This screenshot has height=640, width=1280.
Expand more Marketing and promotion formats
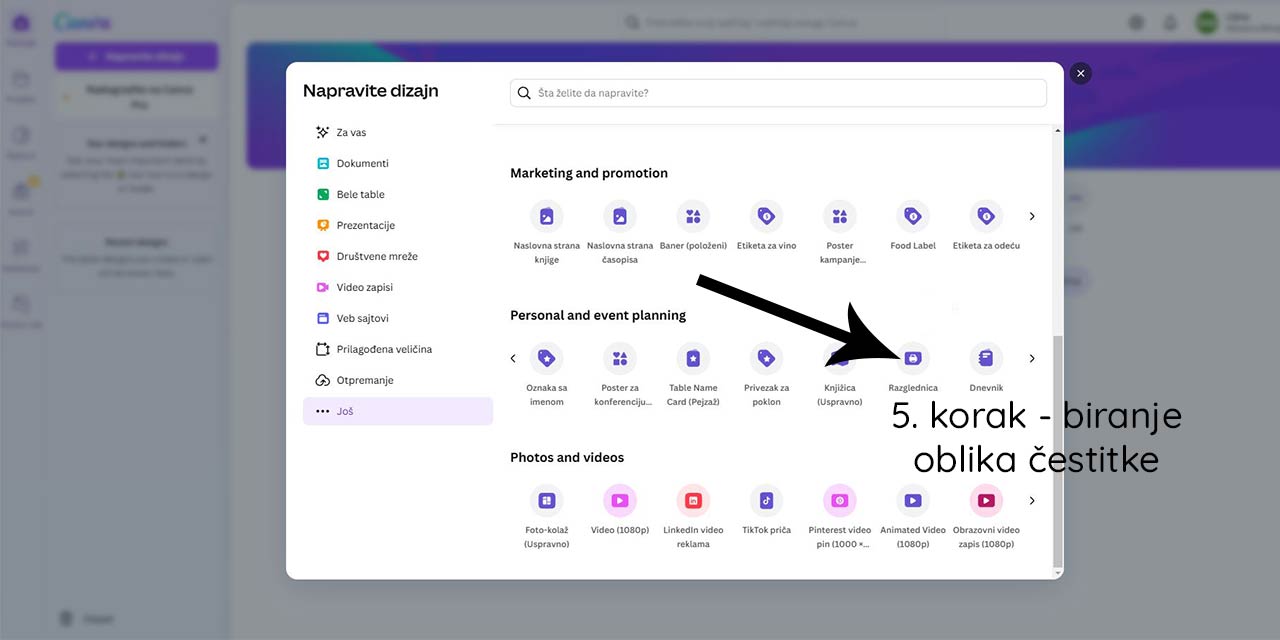point(1032,215)
